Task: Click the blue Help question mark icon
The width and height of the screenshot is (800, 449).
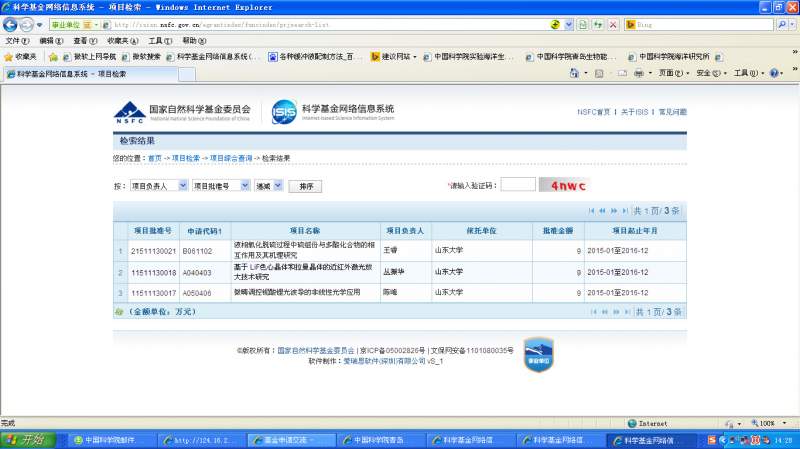Action: point(774,73)
